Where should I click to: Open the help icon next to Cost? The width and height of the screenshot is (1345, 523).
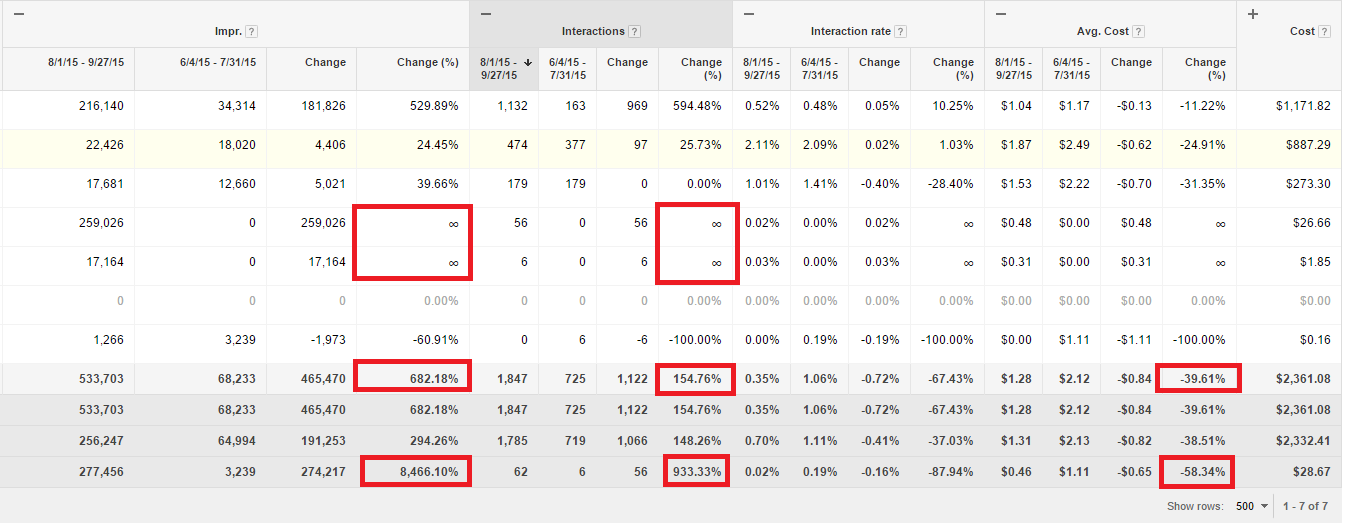1325,31
